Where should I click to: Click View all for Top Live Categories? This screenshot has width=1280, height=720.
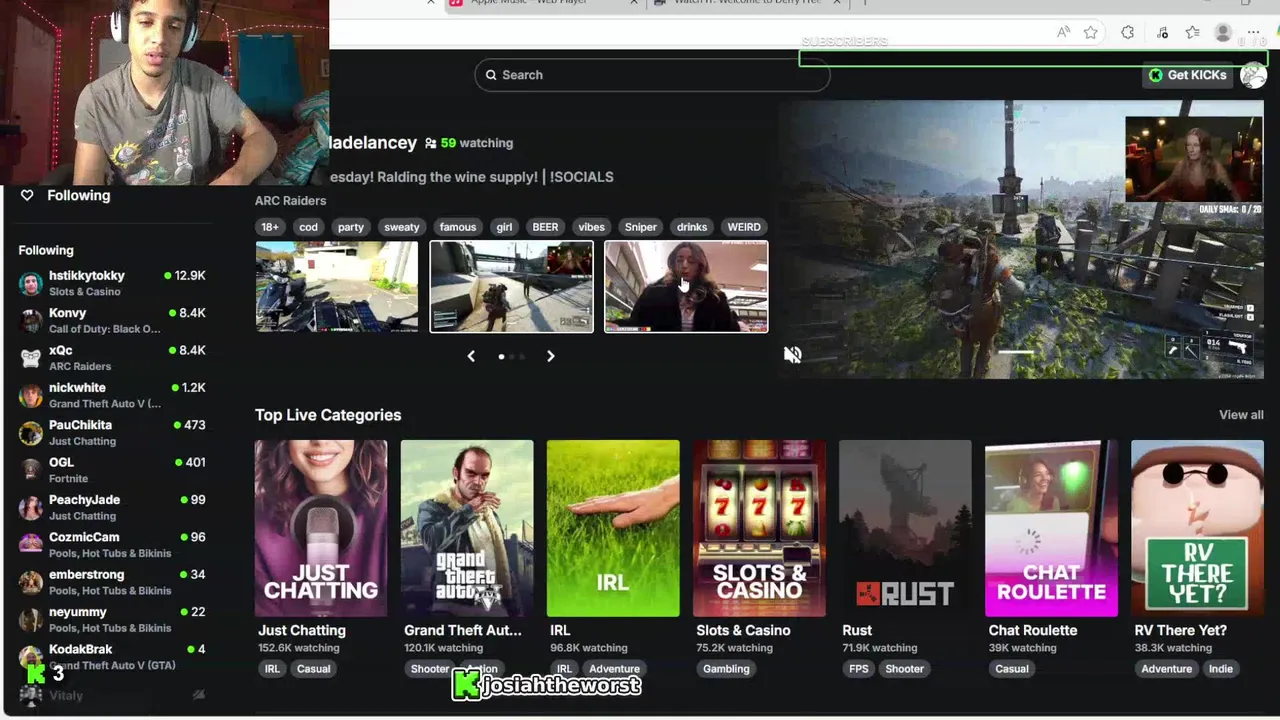tap(1241, 415)
